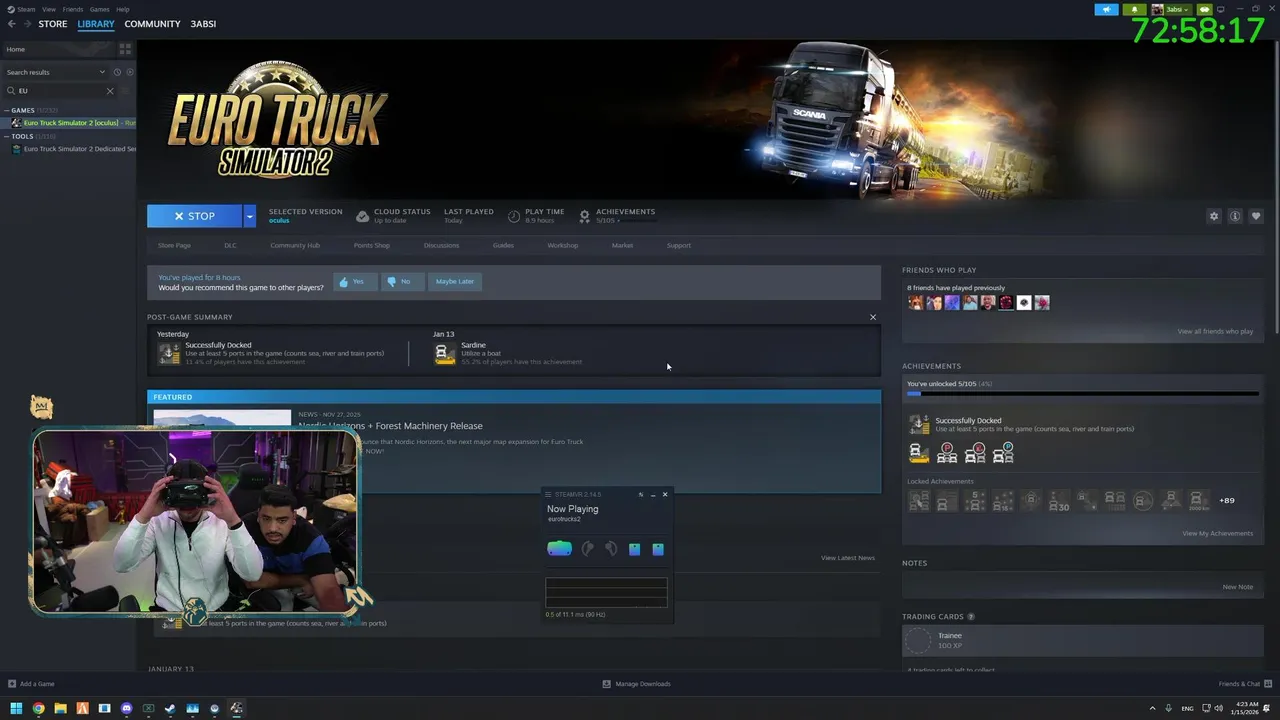View all friends who play
Screen dimensions: 1280x720
click(x=1215, y=331)
